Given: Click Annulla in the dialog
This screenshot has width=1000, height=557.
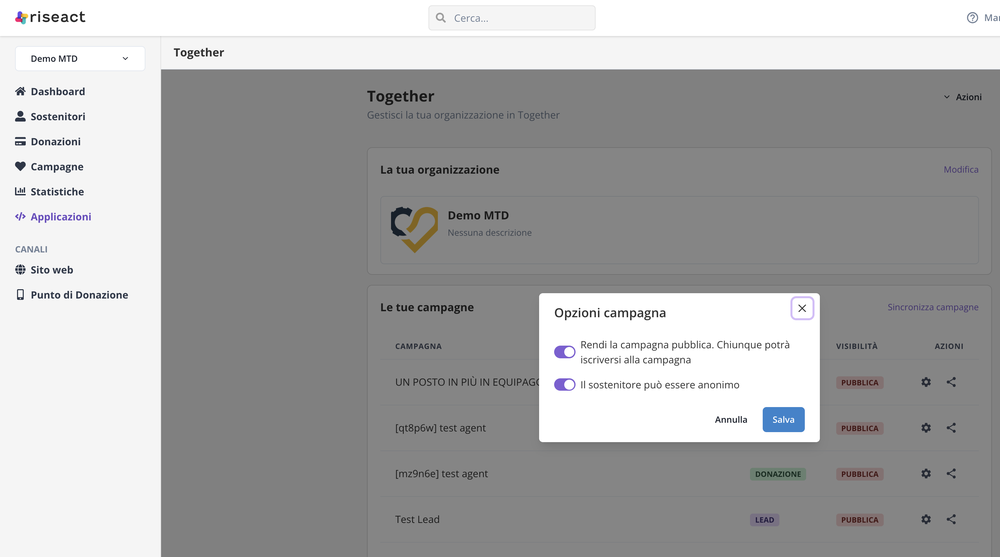Looking at the screenshot, I should coord(731,419).
